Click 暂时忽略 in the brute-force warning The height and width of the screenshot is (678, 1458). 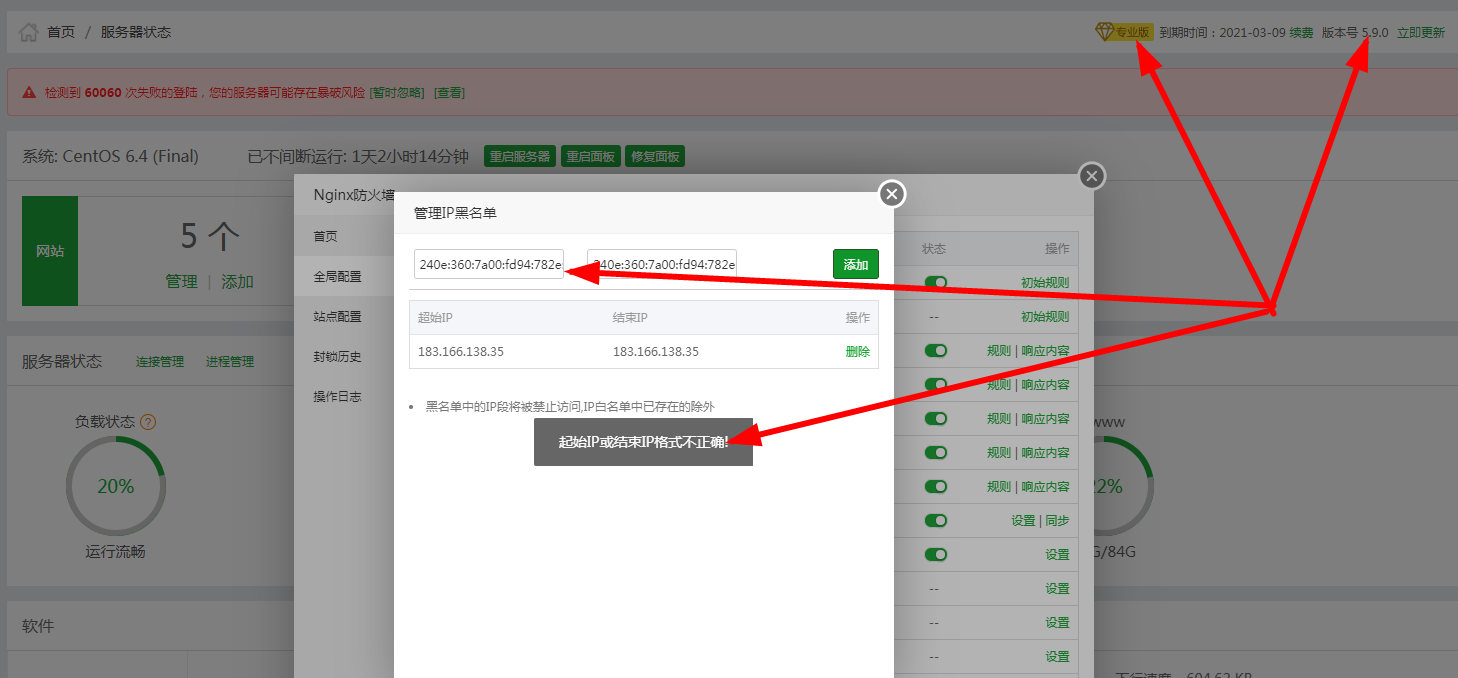pyautogui.click(x=397, y=93)
